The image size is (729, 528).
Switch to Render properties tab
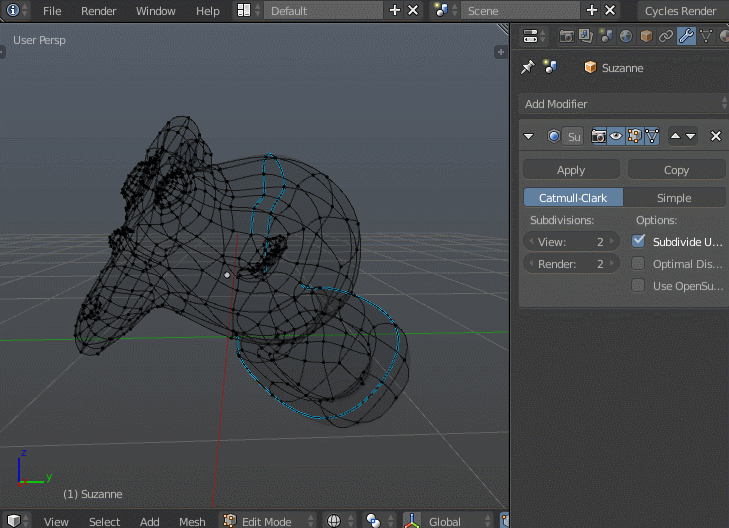click(566, 36)
